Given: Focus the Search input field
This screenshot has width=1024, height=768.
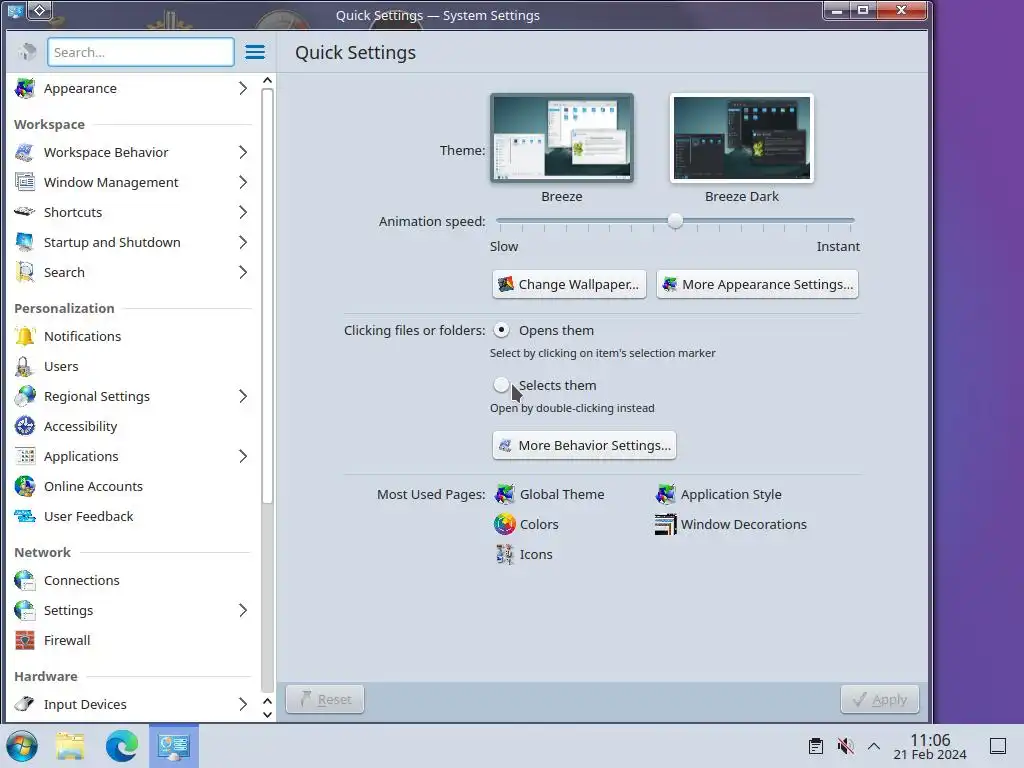Looking at the screenshot, I should (140, 52).
